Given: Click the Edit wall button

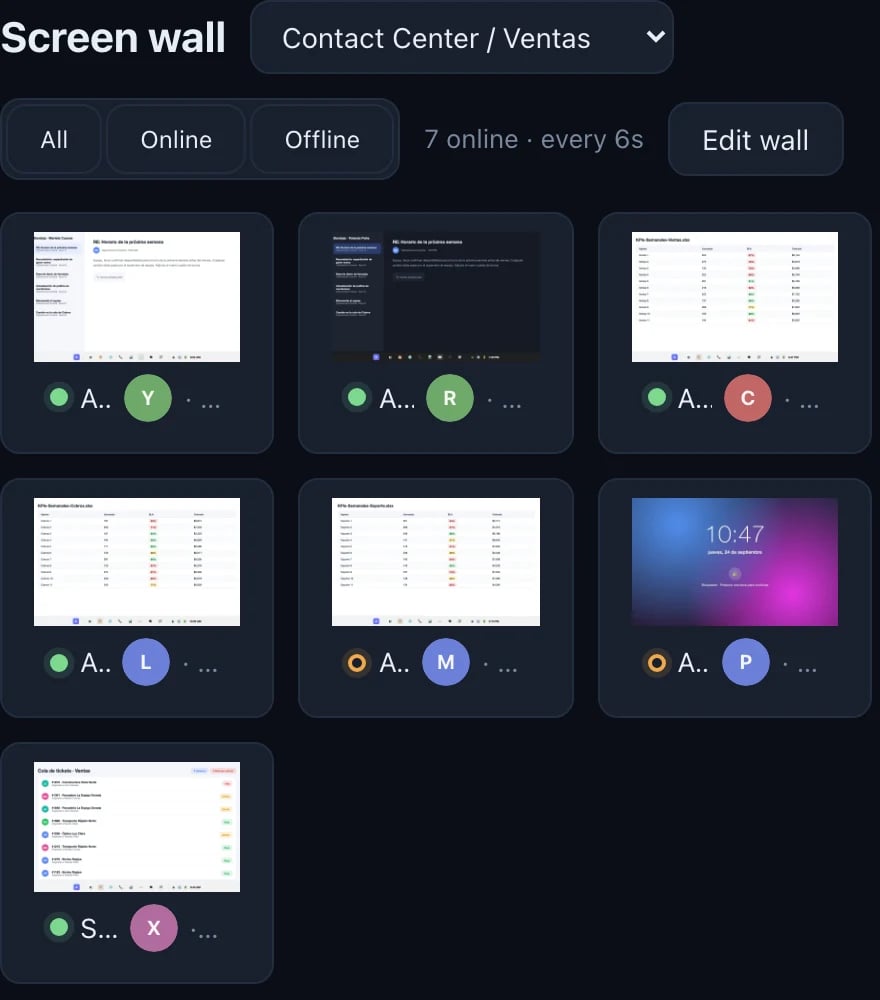Looking at the screenshot, I should click(756, 140).
